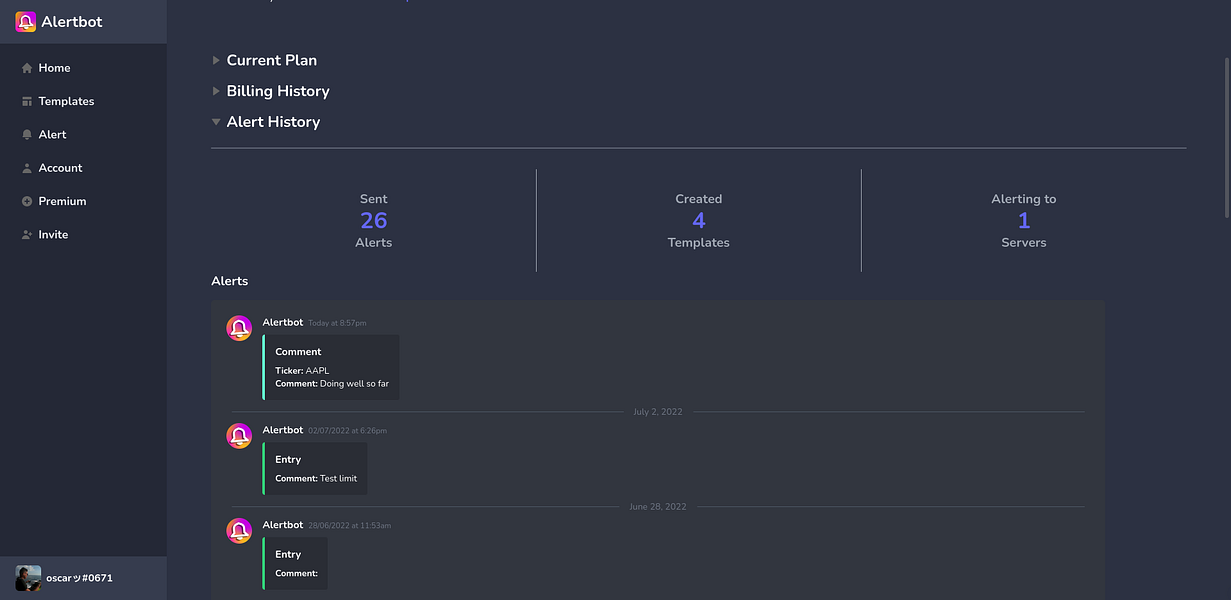Viewport: 1231px width, 600px height.
Task: Click the Billing History heading
Action: (x=278, y=91)
